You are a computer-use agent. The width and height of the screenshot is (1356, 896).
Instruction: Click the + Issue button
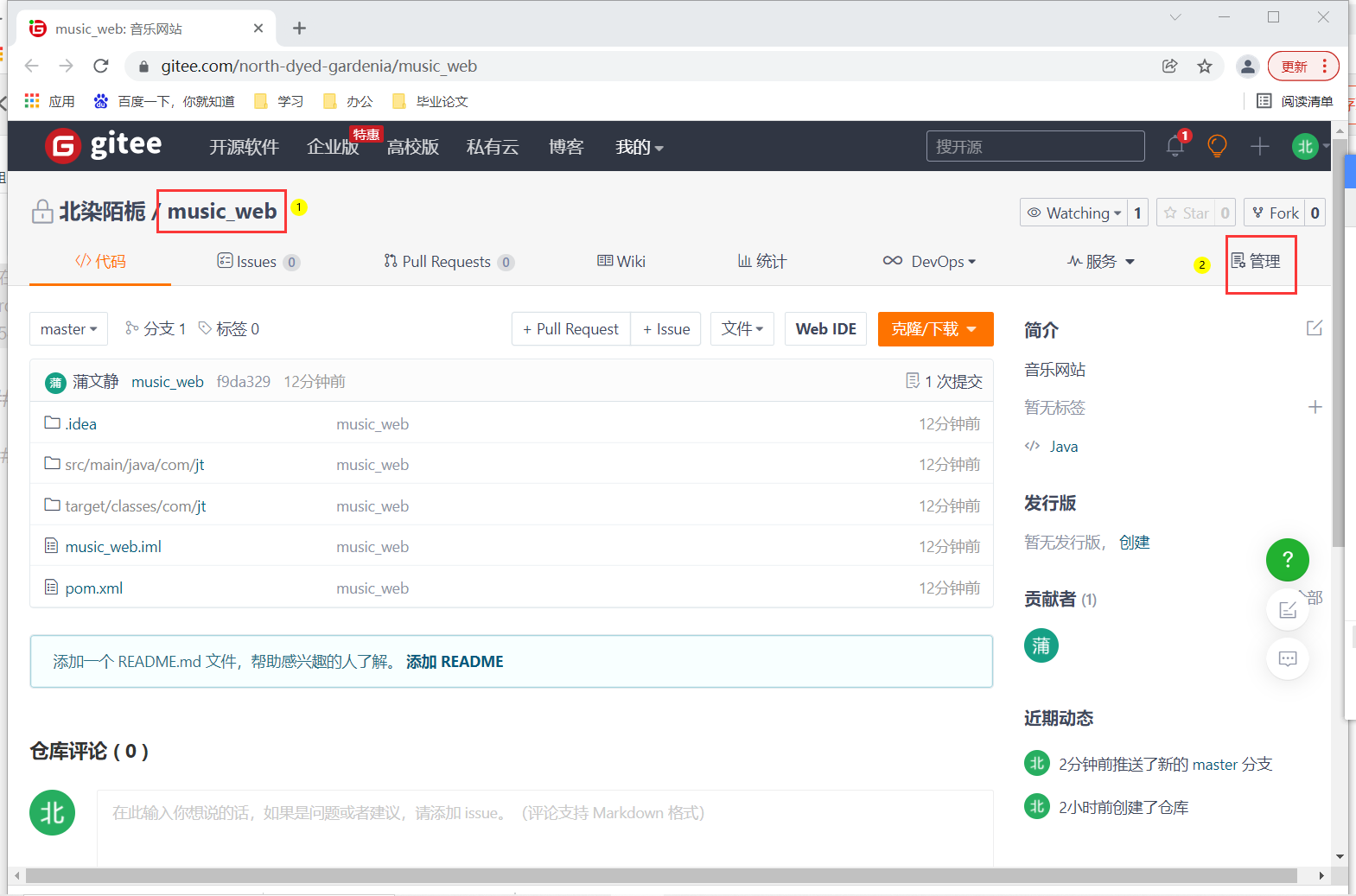pos(666,329)
